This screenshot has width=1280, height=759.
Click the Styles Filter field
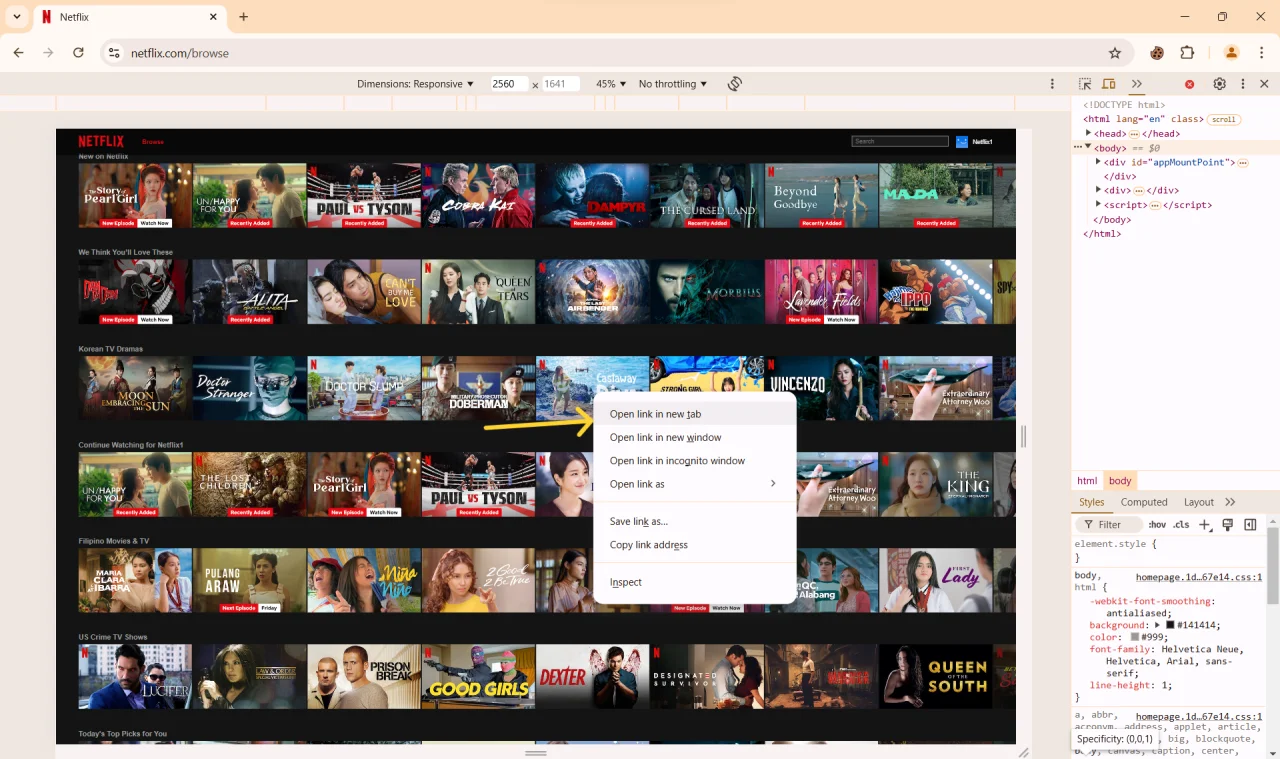click(1109, 524)
